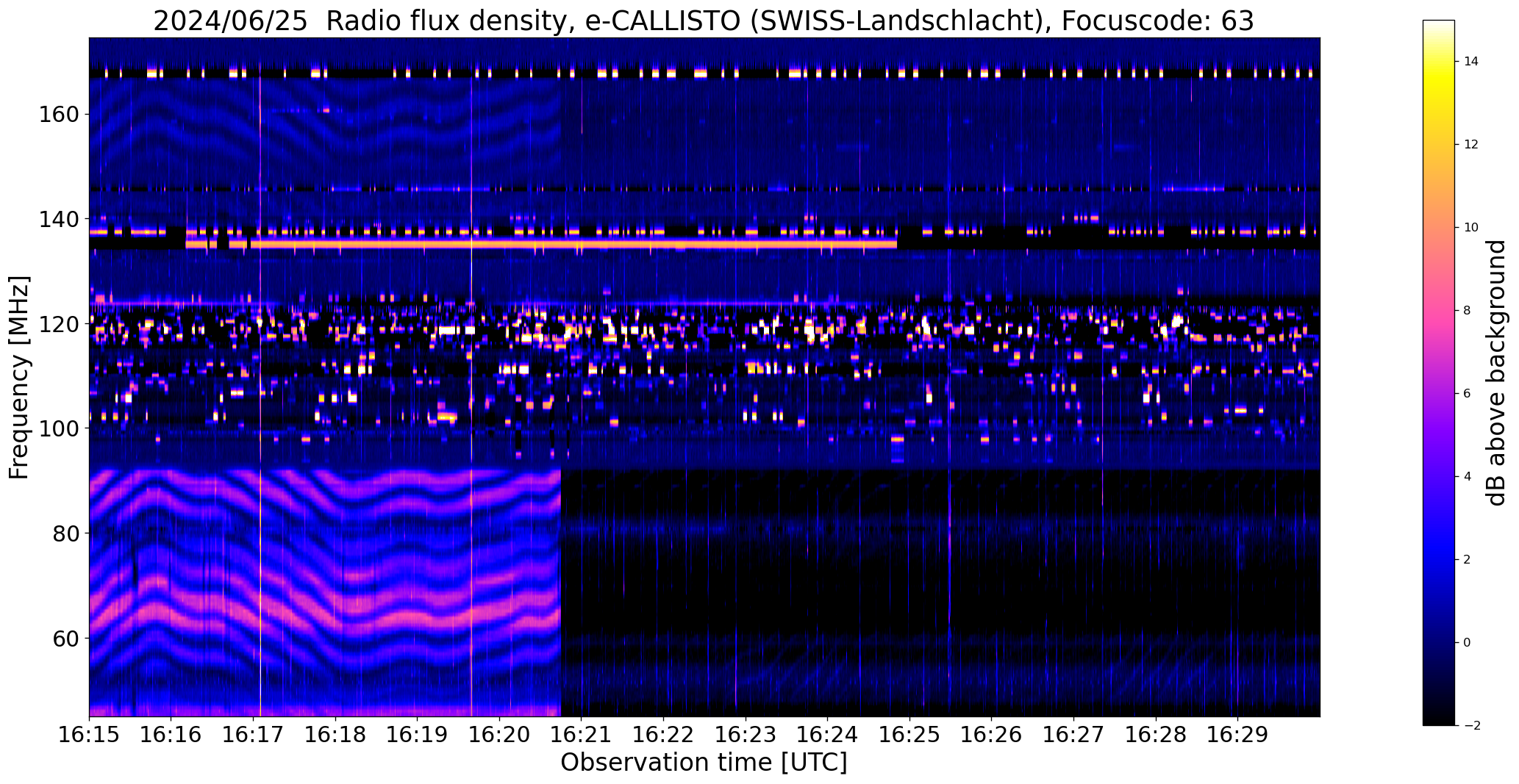The width and height of the screenshot is (1519, 784).
Task: Click the 160 MHz frequency tick label
Action: (x=59, y=115)
